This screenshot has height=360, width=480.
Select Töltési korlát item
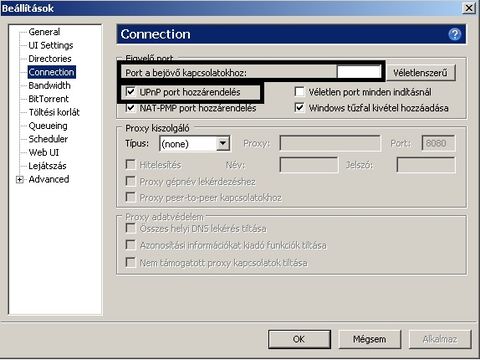pyautogui.click(x=54, y=112)
